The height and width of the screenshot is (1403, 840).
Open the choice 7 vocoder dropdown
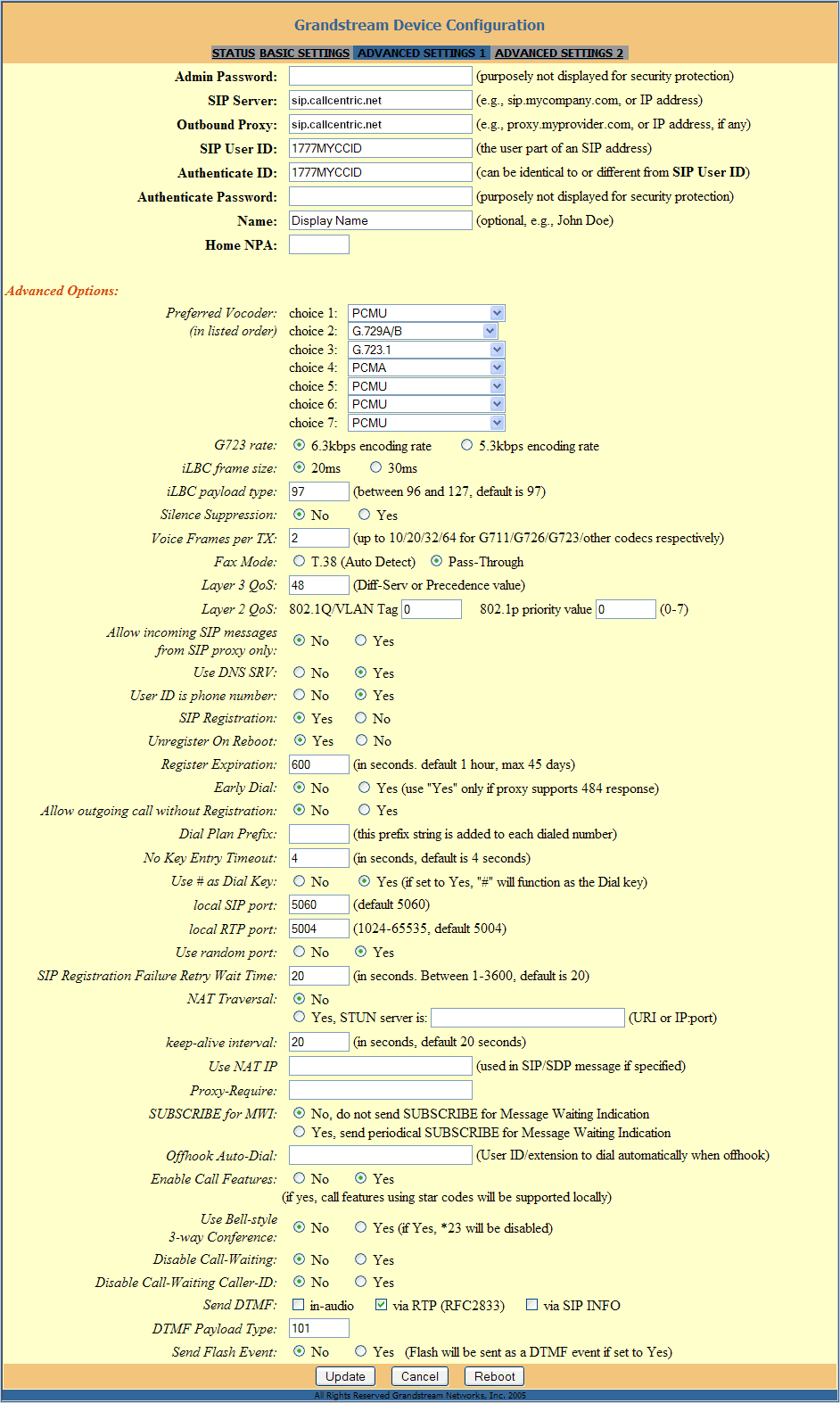[x=426, y=423]
